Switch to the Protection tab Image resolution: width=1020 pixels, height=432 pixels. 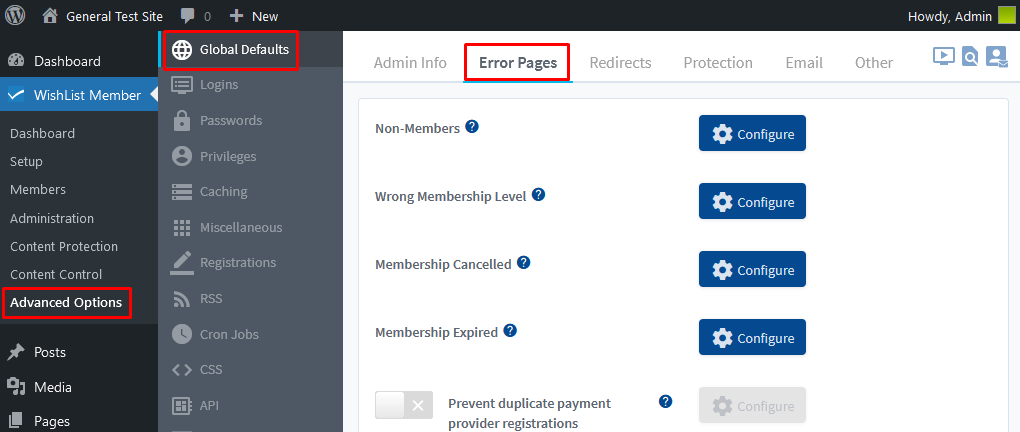pyautogui.click(x=718, y=62)
